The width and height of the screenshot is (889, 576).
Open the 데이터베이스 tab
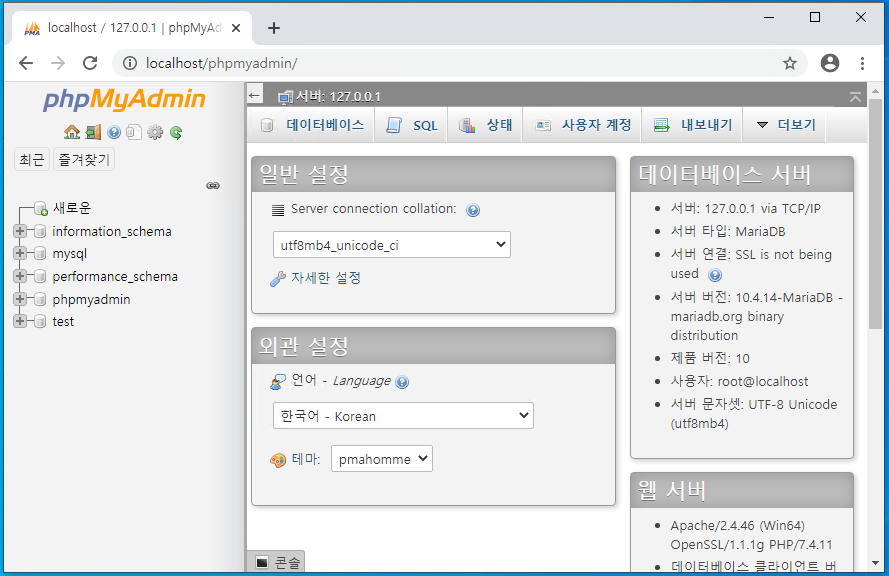[312, 125]
